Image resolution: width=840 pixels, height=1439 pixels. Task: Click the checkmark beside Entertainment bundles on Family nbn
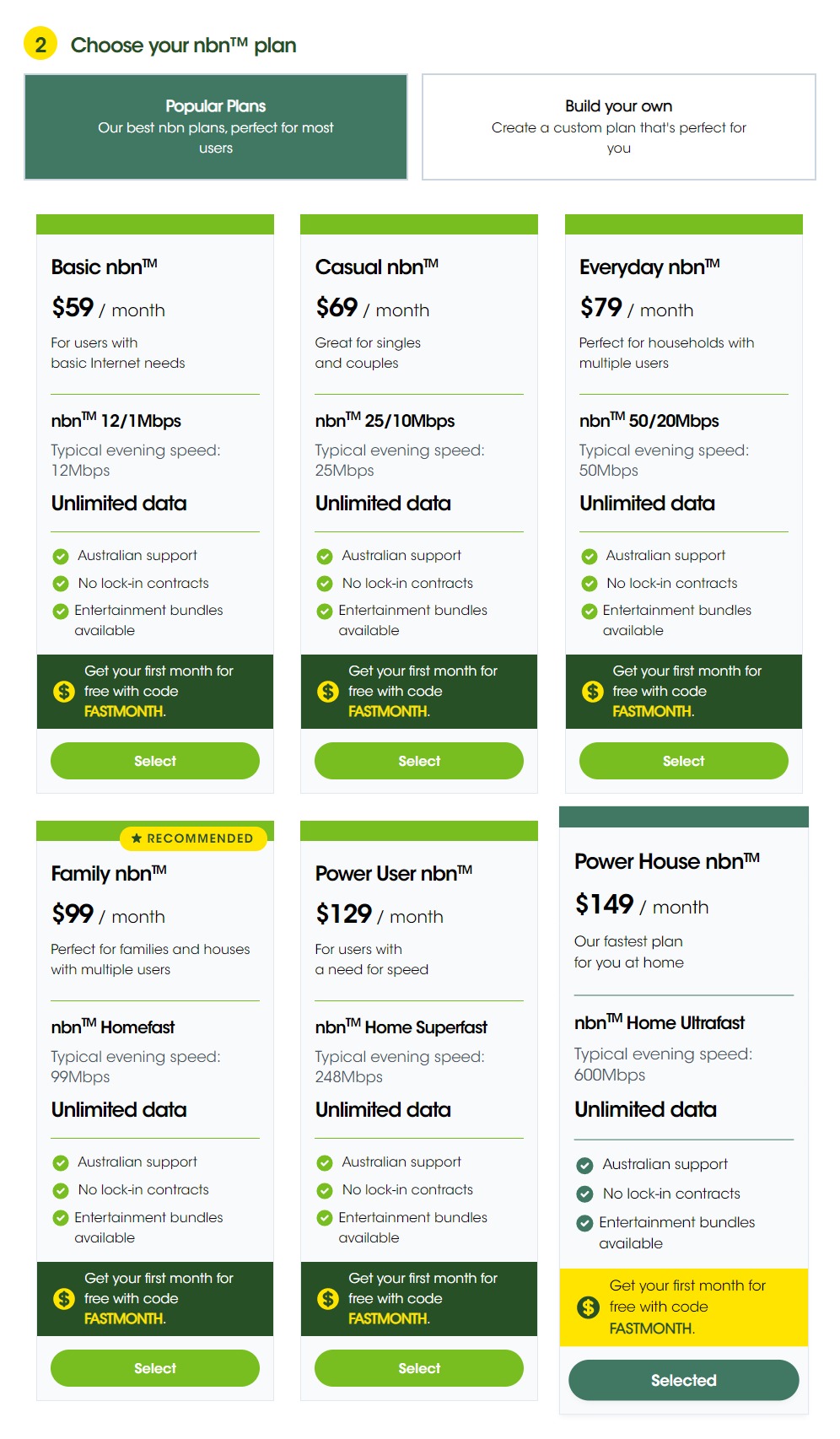[x=60, y=1217]
